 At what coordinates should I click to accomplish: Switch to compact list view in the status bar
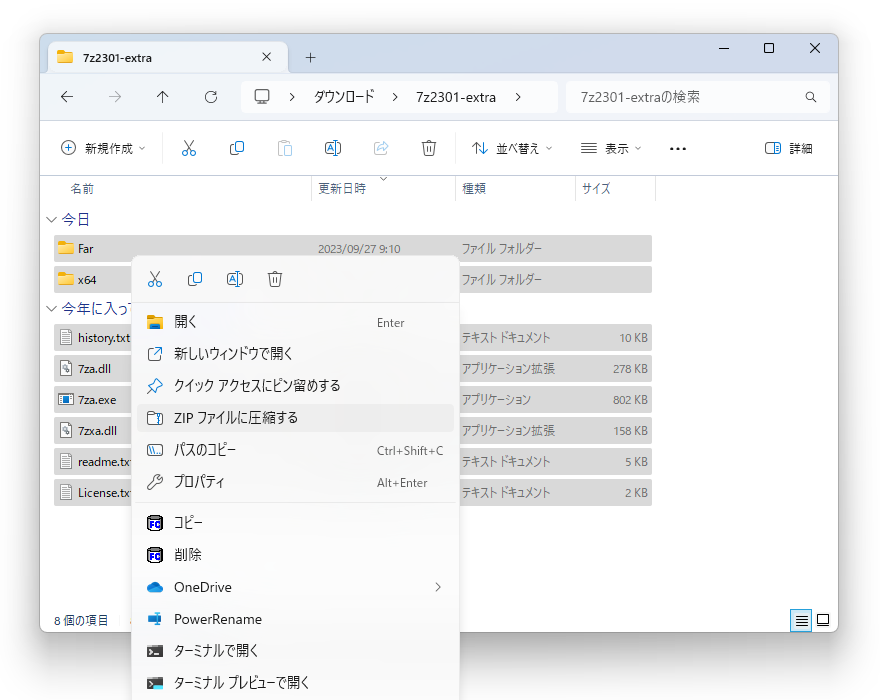coord(800,620)
